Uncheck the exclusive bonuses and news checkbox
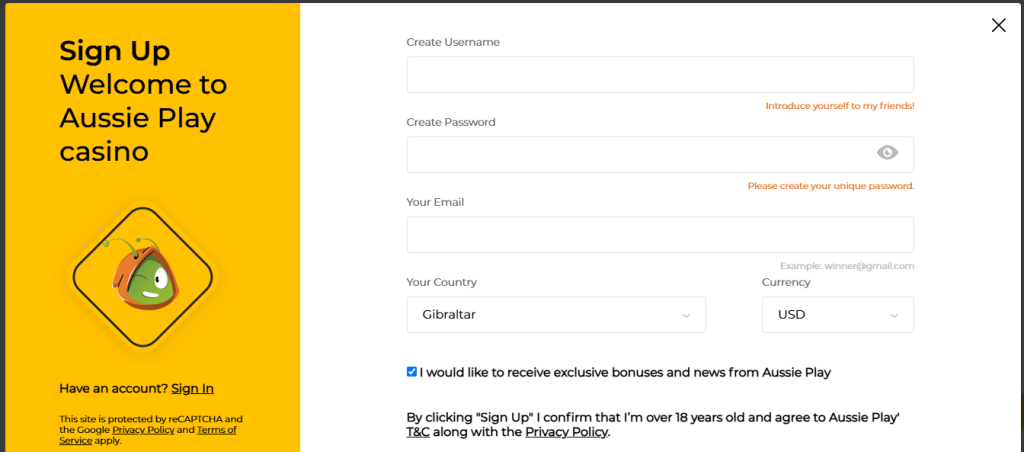The image size is (1024, 452). pyautogui.click(x=411, y=372)
